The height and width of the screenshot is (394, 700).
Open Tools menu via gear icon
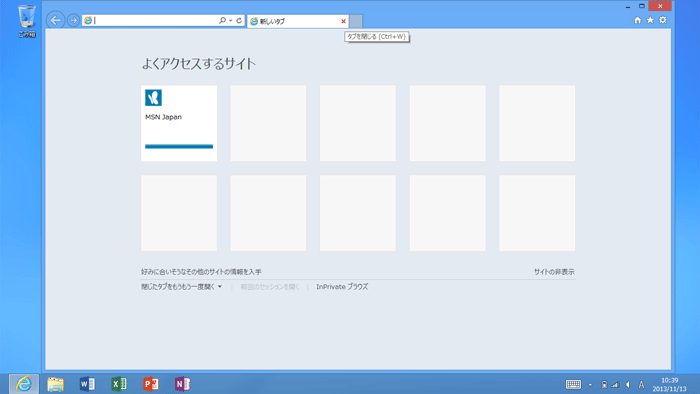tap(663, 20)
